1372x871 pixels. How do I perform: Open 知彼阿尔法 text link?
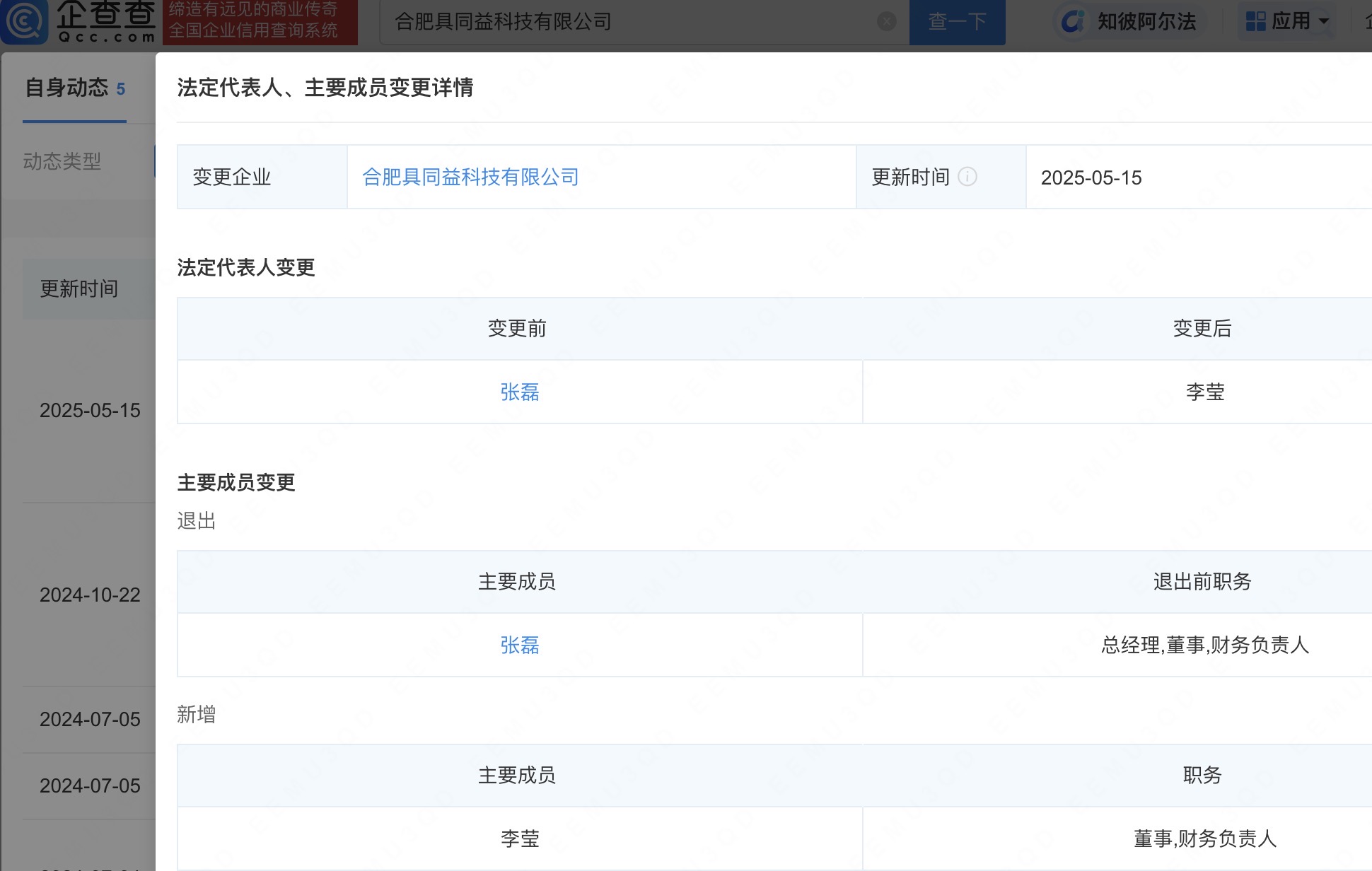click(1146, 22)
